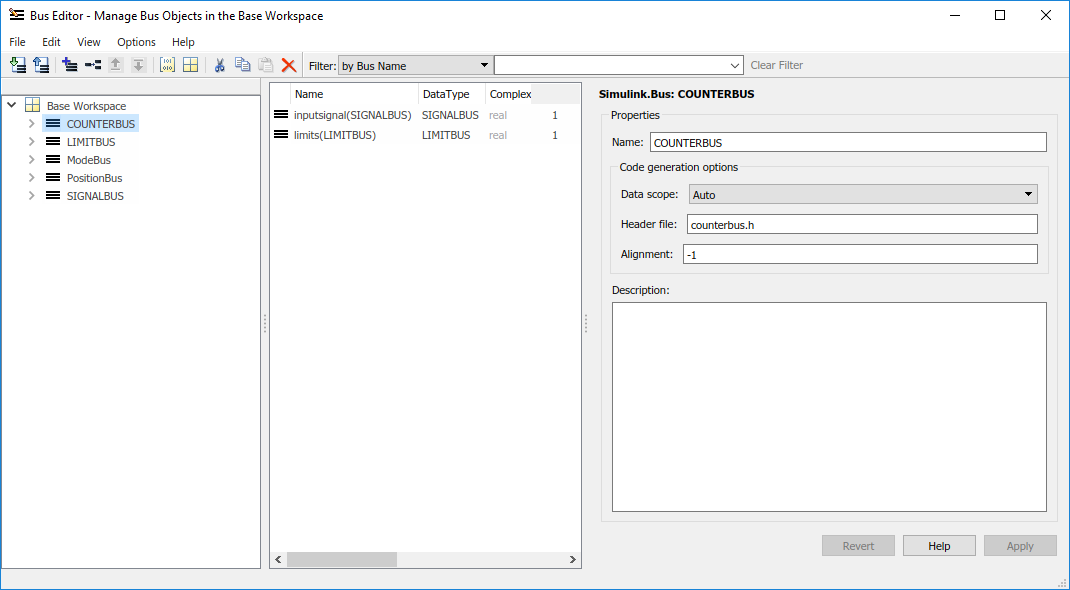Click the Copy icon
Viewport: 1070px width, 590px height.
[242, 65]
